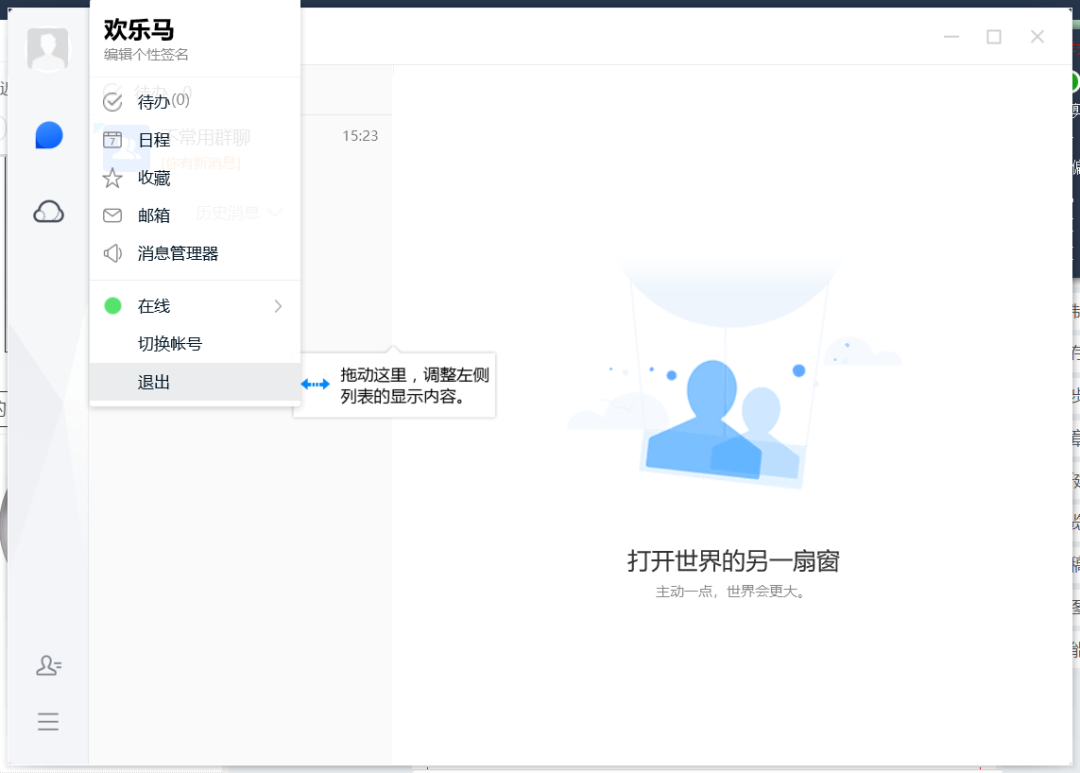Maximize the chat window
This screenshot has height=773, width=1080.
tap(994, 37)
